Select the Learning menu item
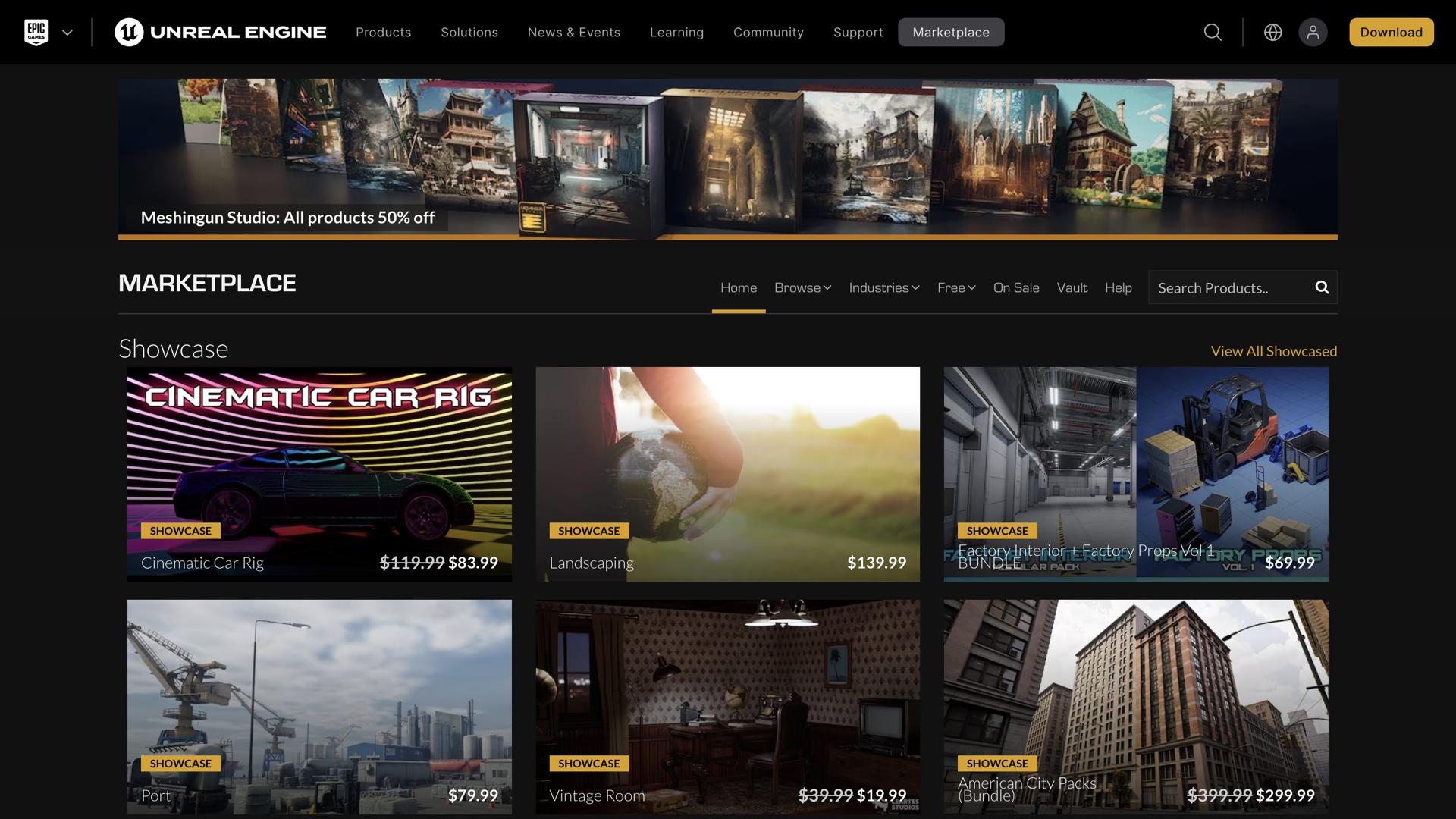 coord(676,32)
